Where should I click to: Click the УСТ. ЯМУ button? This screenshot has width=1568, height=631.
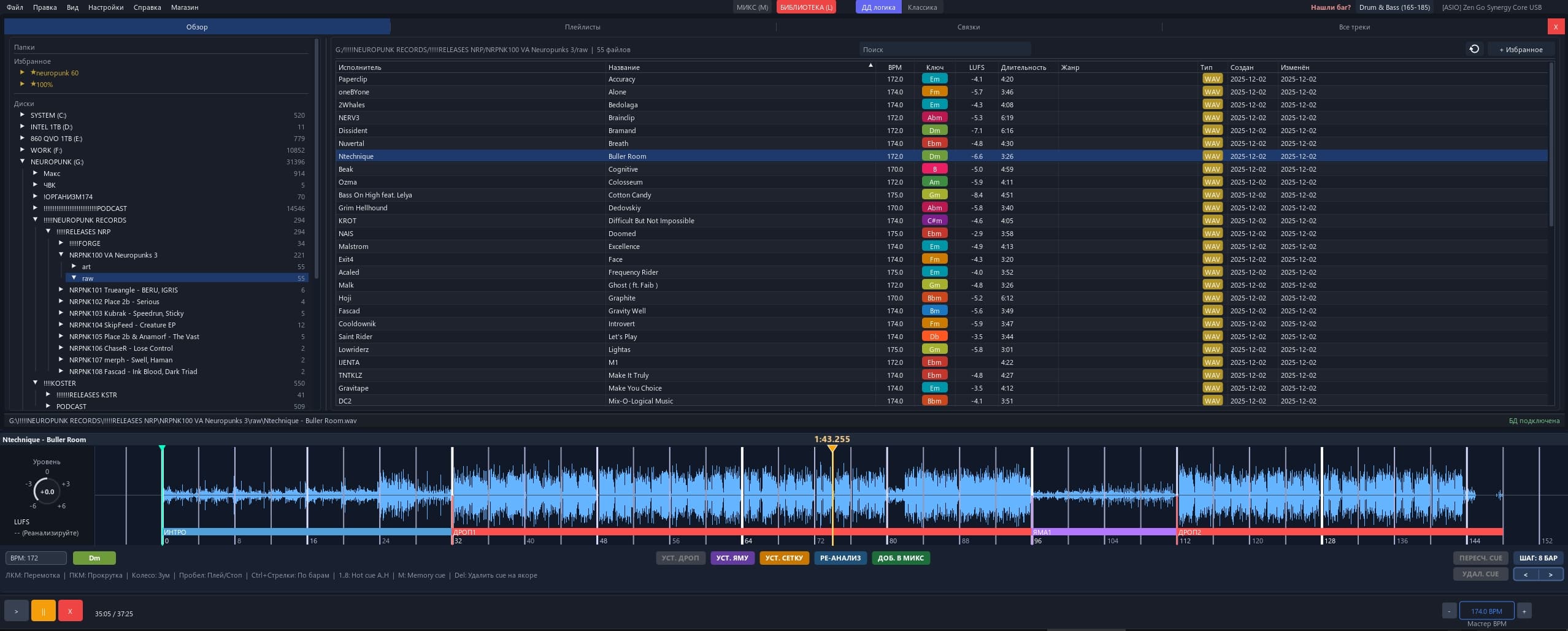click(x=732, y=558)
